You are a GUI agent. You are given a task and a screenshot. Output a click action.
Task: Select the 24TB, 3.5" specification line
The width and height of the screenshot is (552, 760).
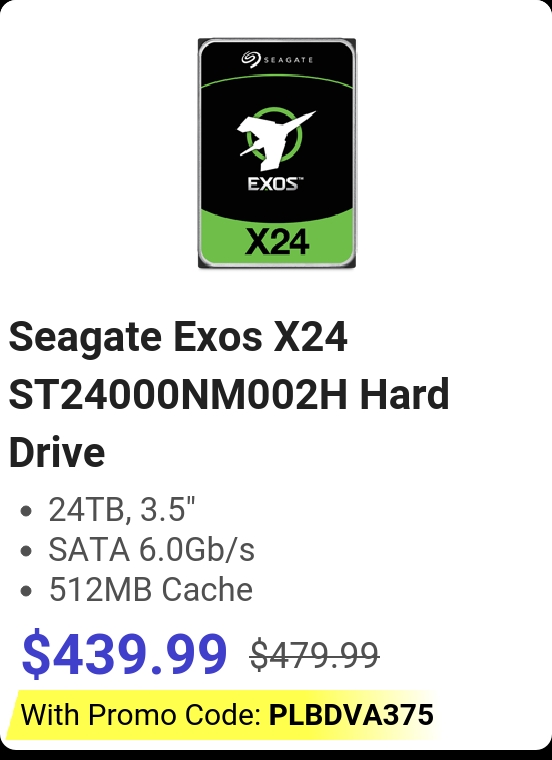(122, 509)
